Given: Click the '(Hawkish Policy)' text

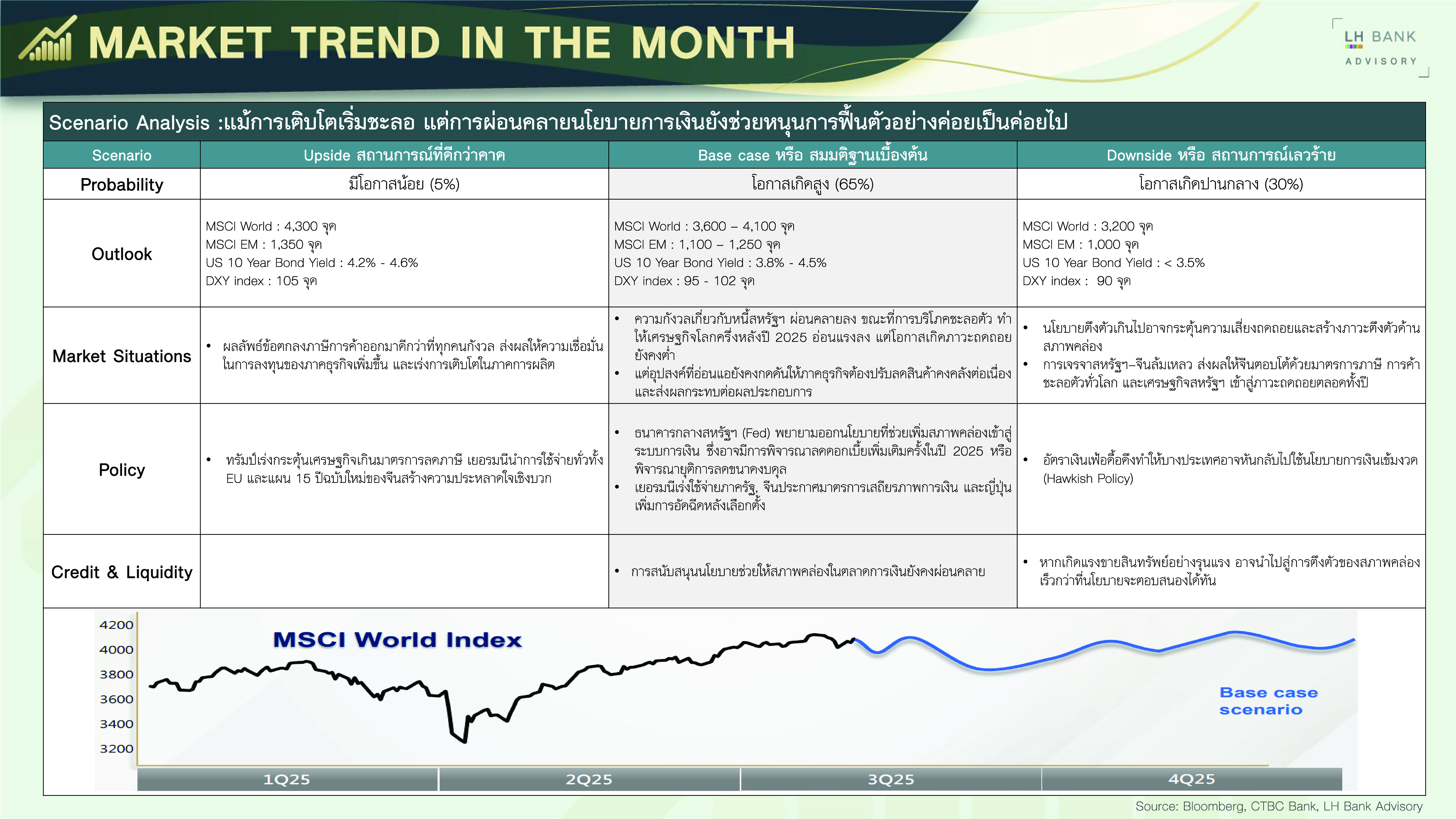Looking at the screenshot, I should click(x=1088, y=479).
